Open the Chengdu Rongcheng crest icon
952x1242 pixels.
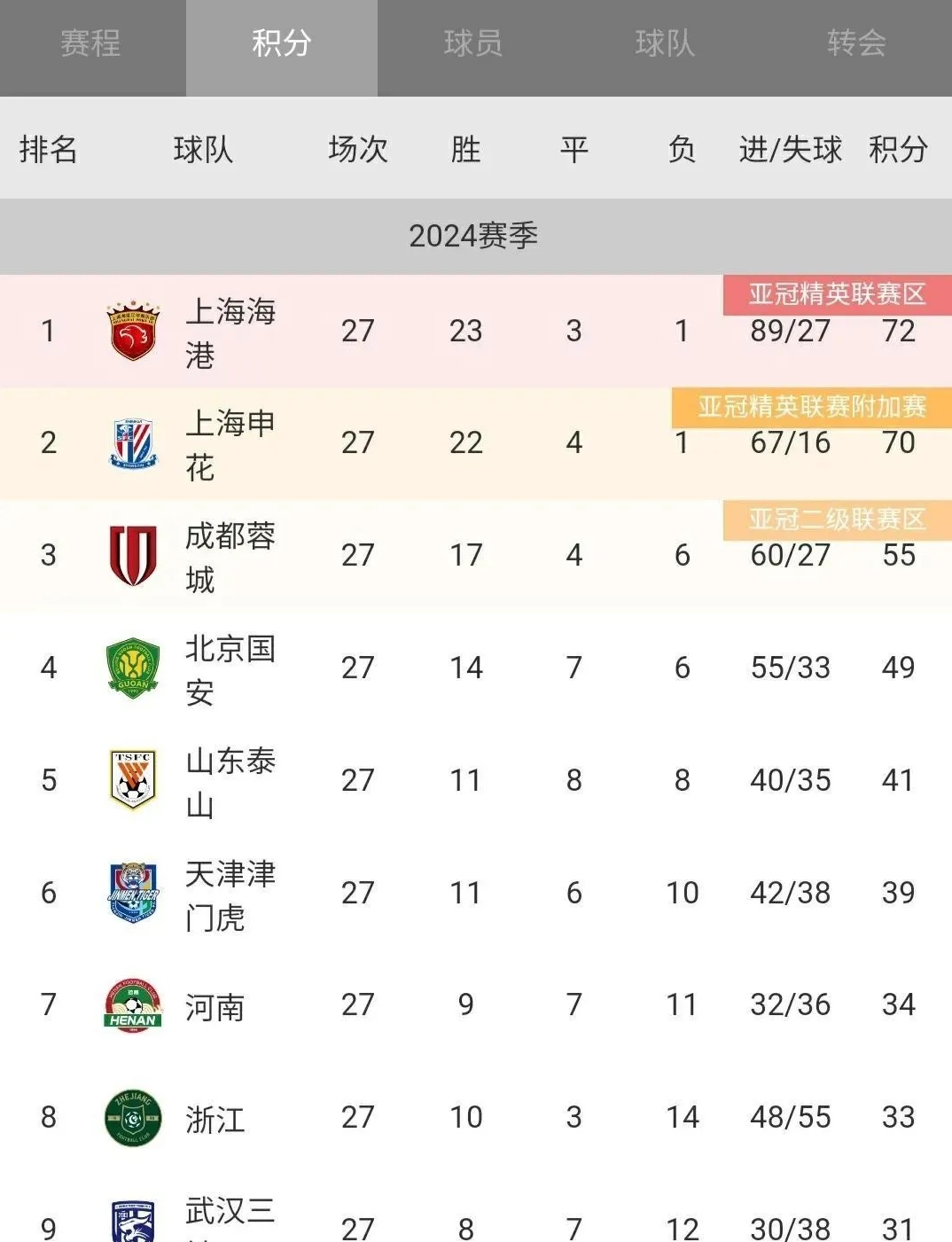[133, 555]
